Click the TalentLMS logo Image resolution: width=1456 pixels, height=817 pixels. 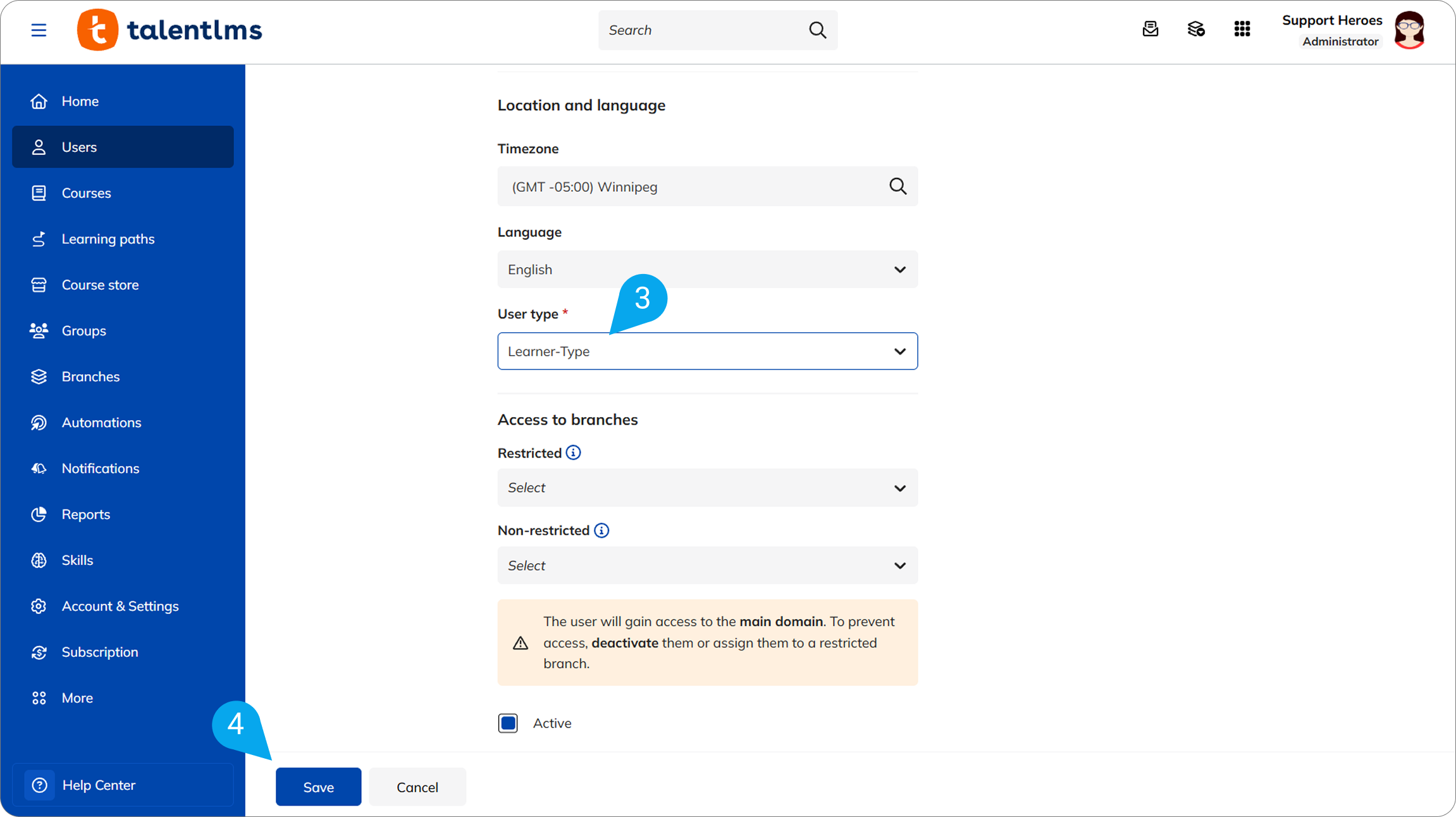[170, 30]
